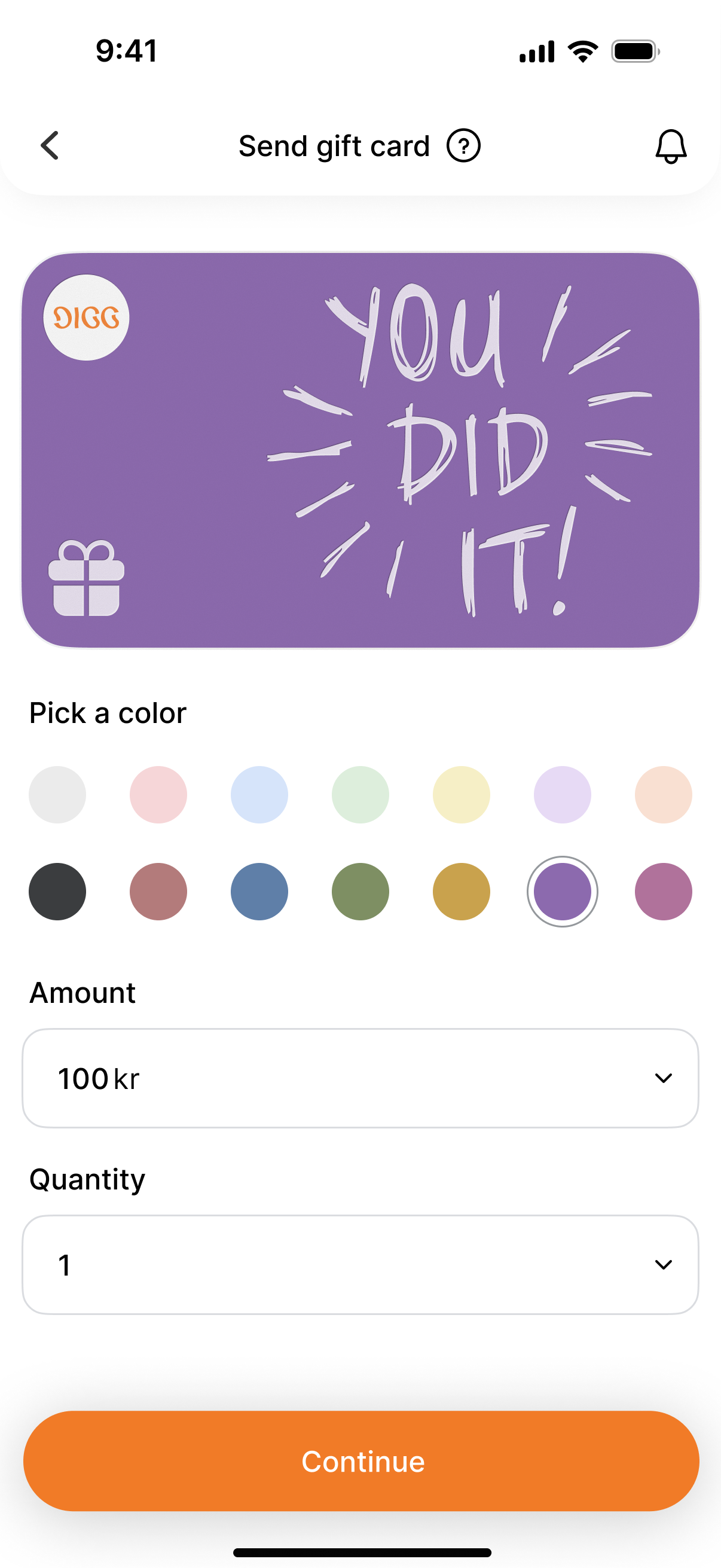Tap the Wi-Fi status icon
Viewport: 721px width, 1568px height.
pyautogui.click(x=583, y=51)
